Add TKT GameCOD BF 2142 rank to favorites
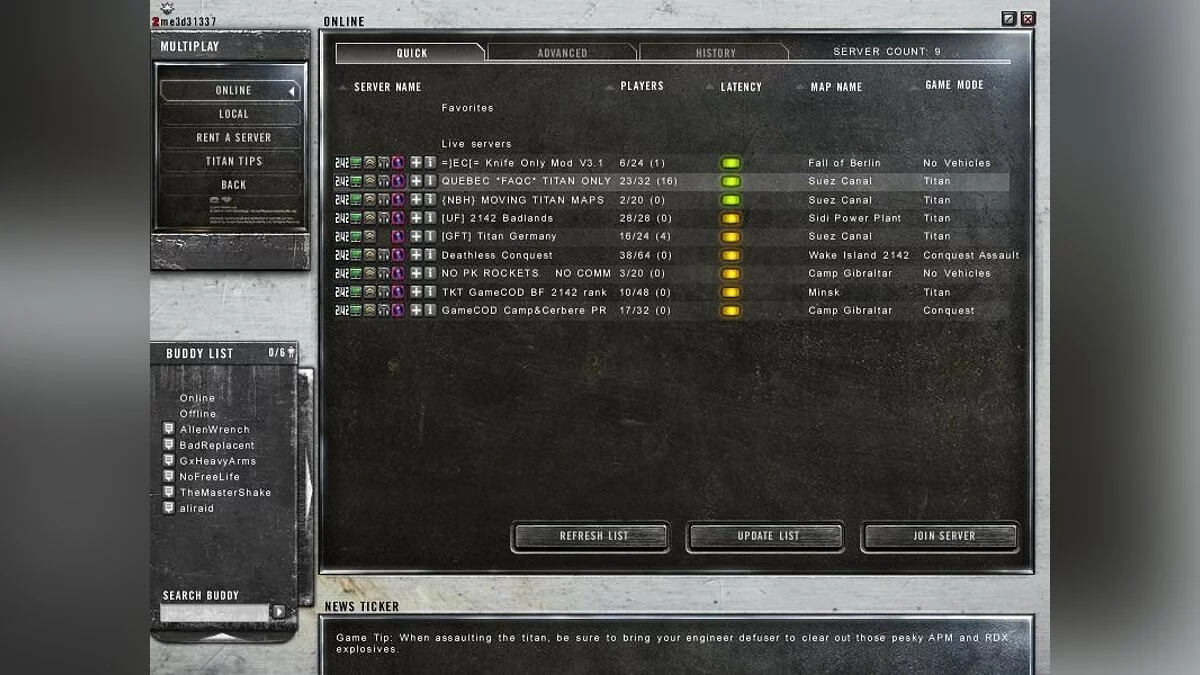 coord(416,292)
